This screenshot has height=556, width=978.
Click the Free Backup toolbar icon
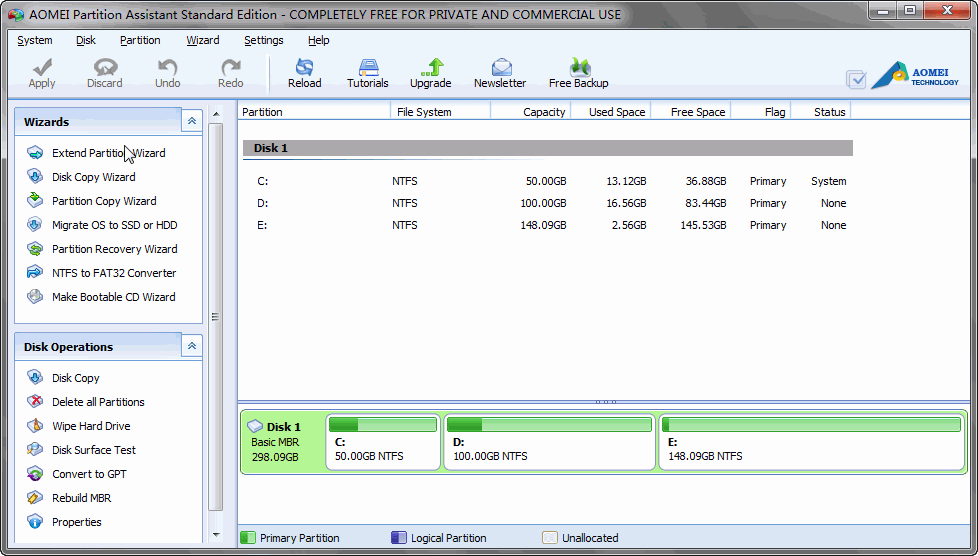coord(579,67)
